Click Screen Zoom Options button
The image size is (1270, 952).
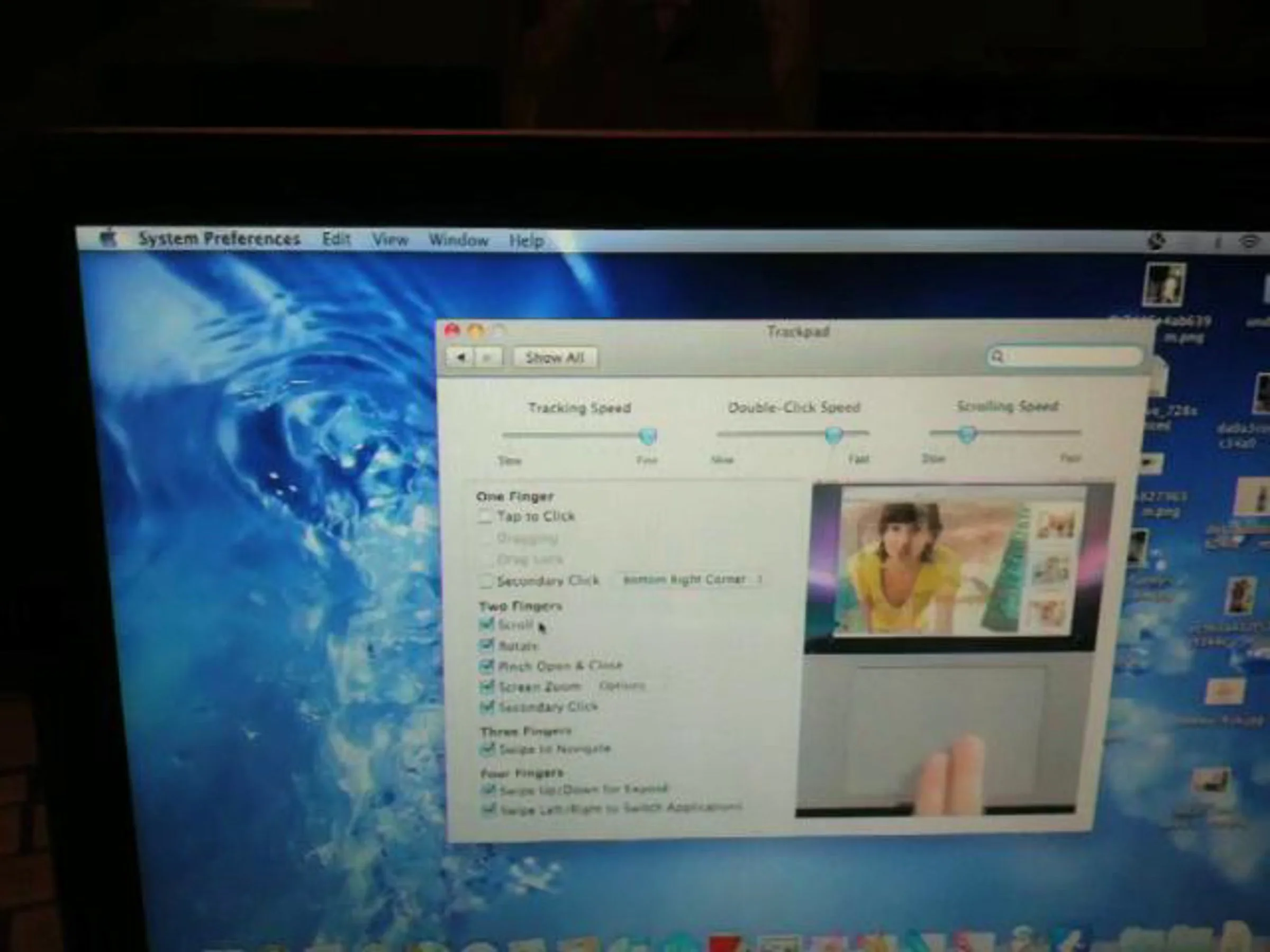coord(622,686)
